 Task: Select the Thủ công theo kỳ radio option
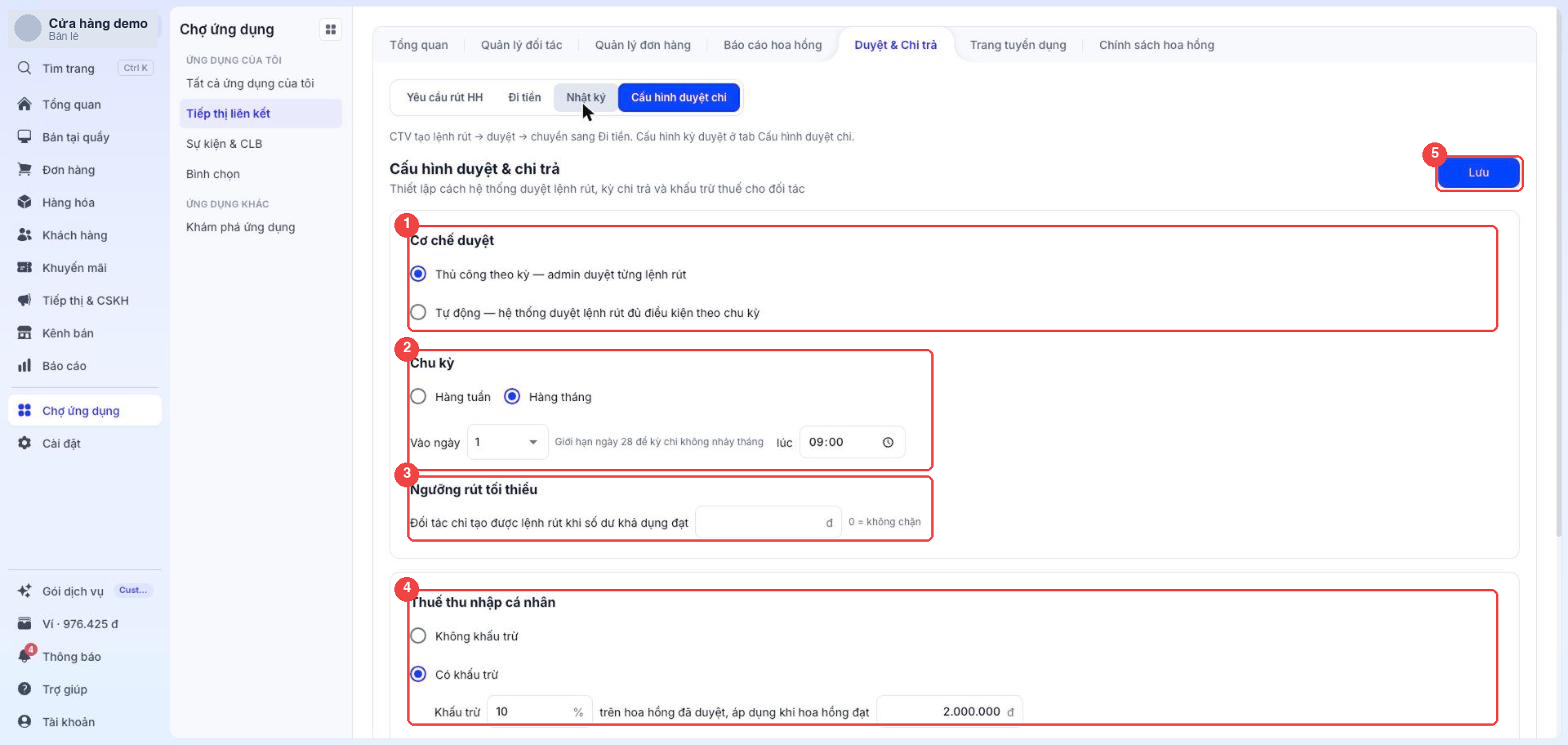pos(418,274)
